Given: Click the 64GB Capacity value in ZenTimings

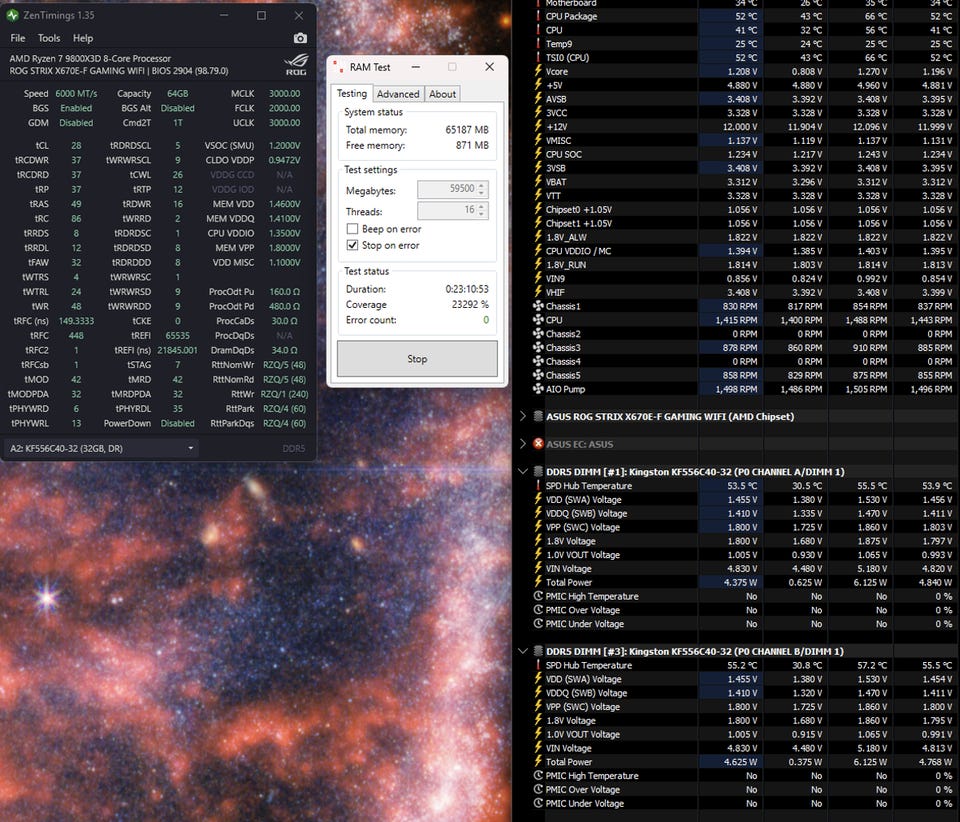Looking at the screenshot, I should pyautogui.click(x=178, y=94).
